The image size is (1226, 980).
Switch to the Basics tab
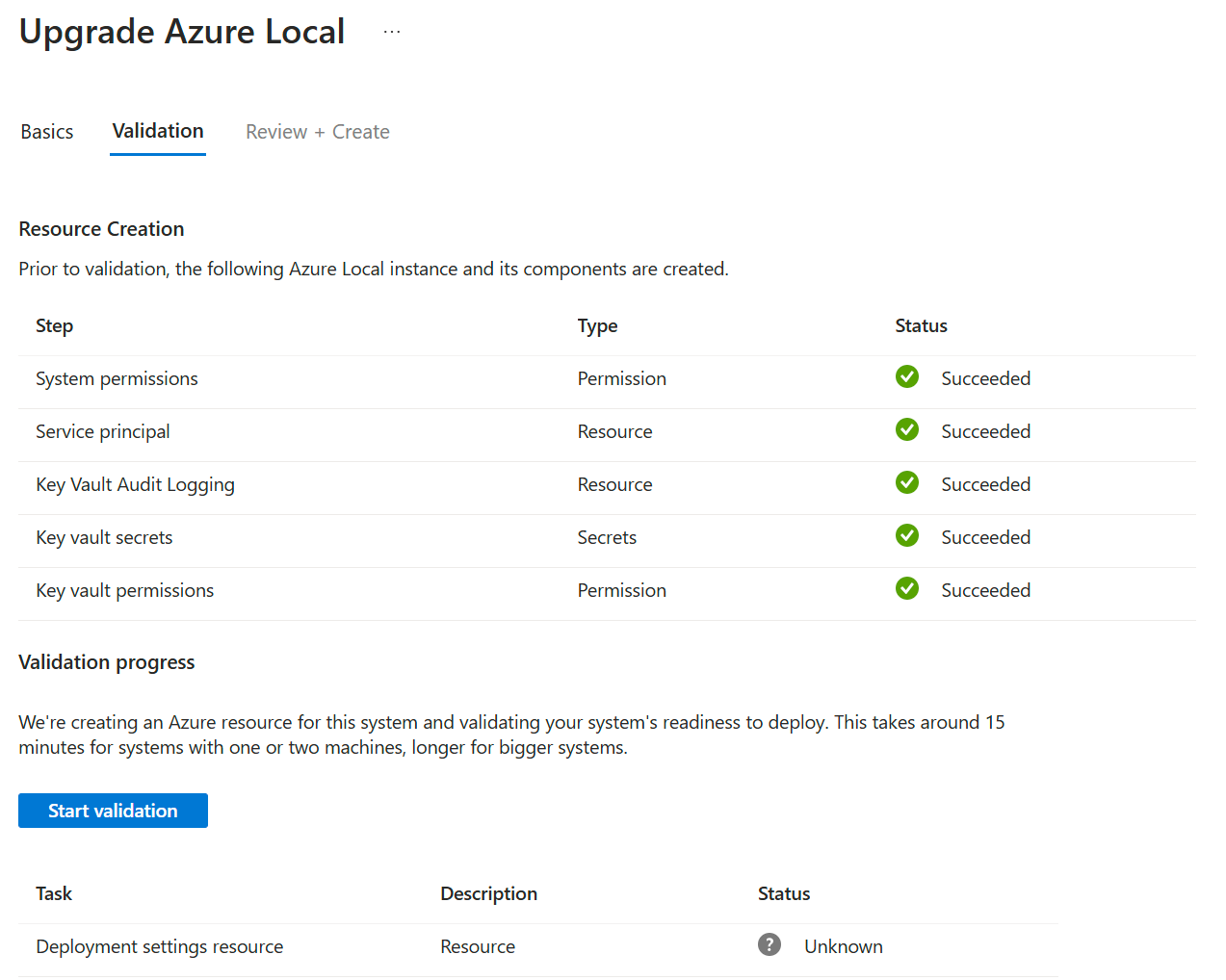click(x=47, y=132)
